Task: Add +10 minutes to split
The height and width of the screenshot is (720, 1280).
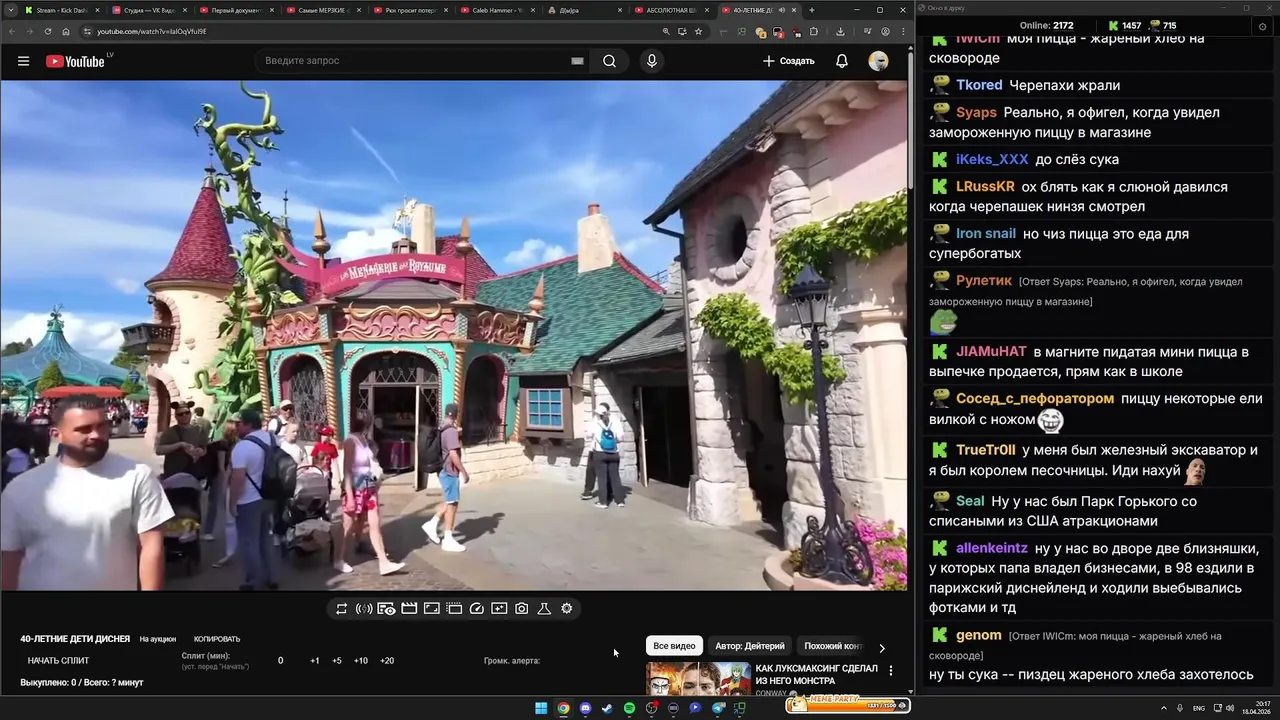Action: (361, 661)
